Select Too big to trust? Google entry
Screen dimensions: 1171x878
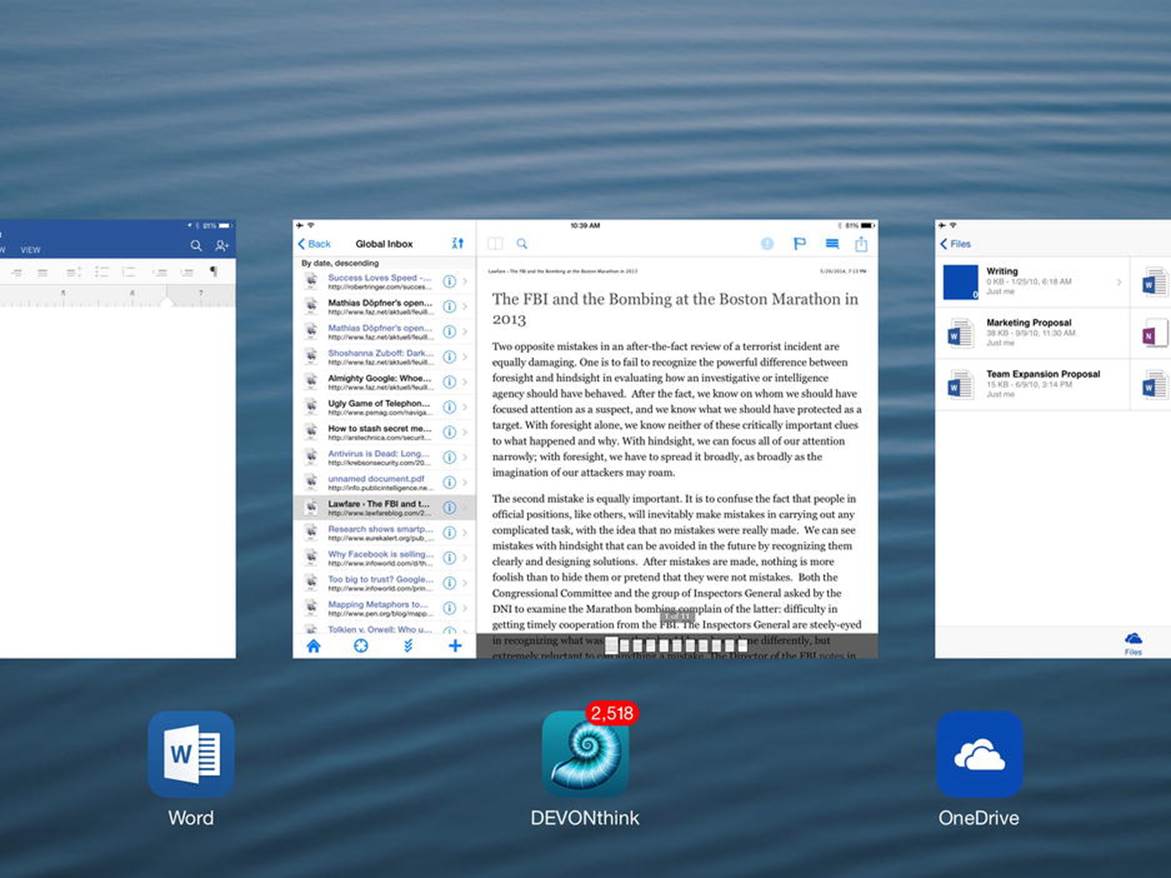[x=384, y=583]
